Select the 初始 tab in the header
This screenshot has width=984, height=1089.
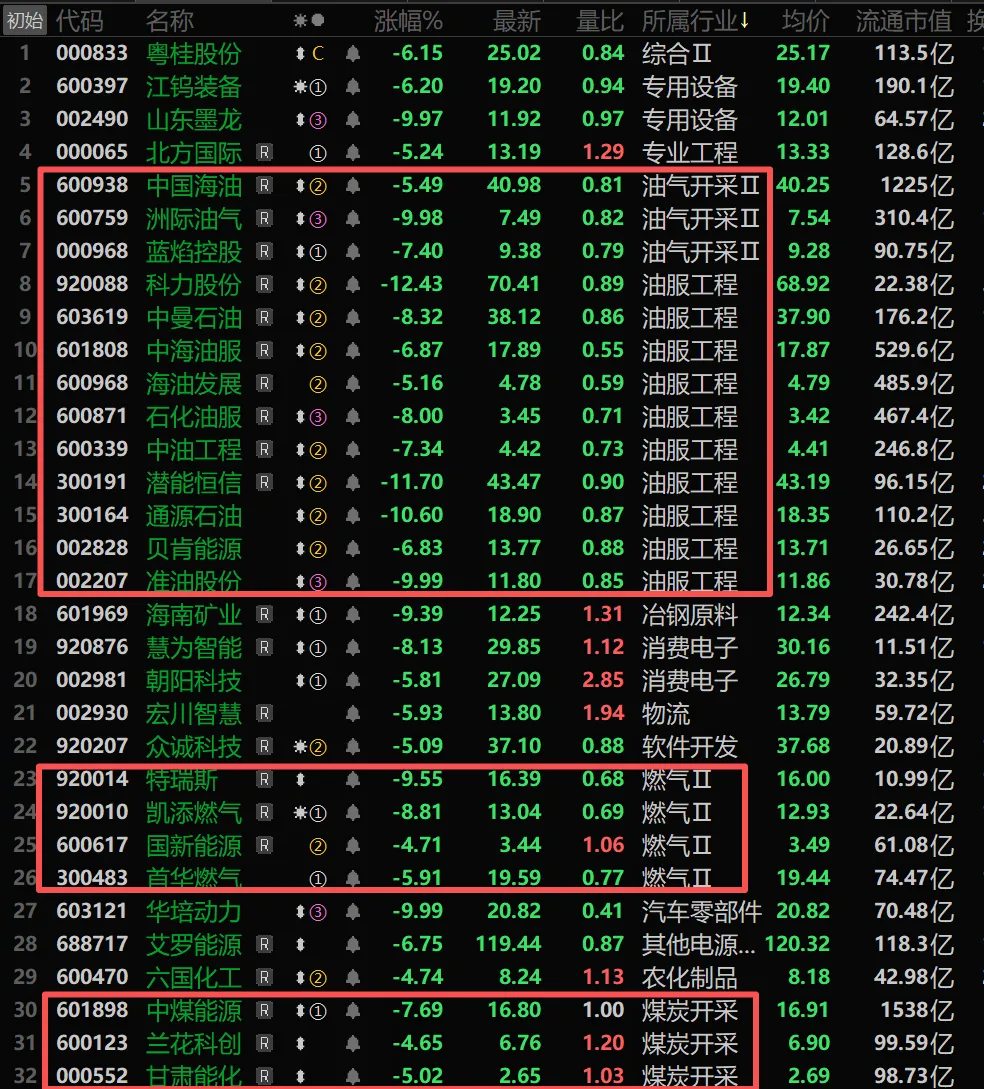(24, 21)
